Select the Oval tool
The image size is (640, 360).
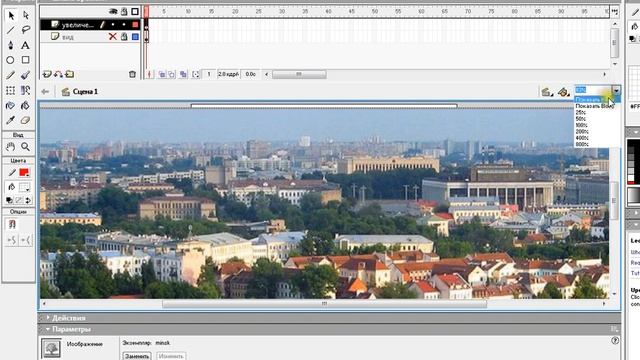coord(10,60)
